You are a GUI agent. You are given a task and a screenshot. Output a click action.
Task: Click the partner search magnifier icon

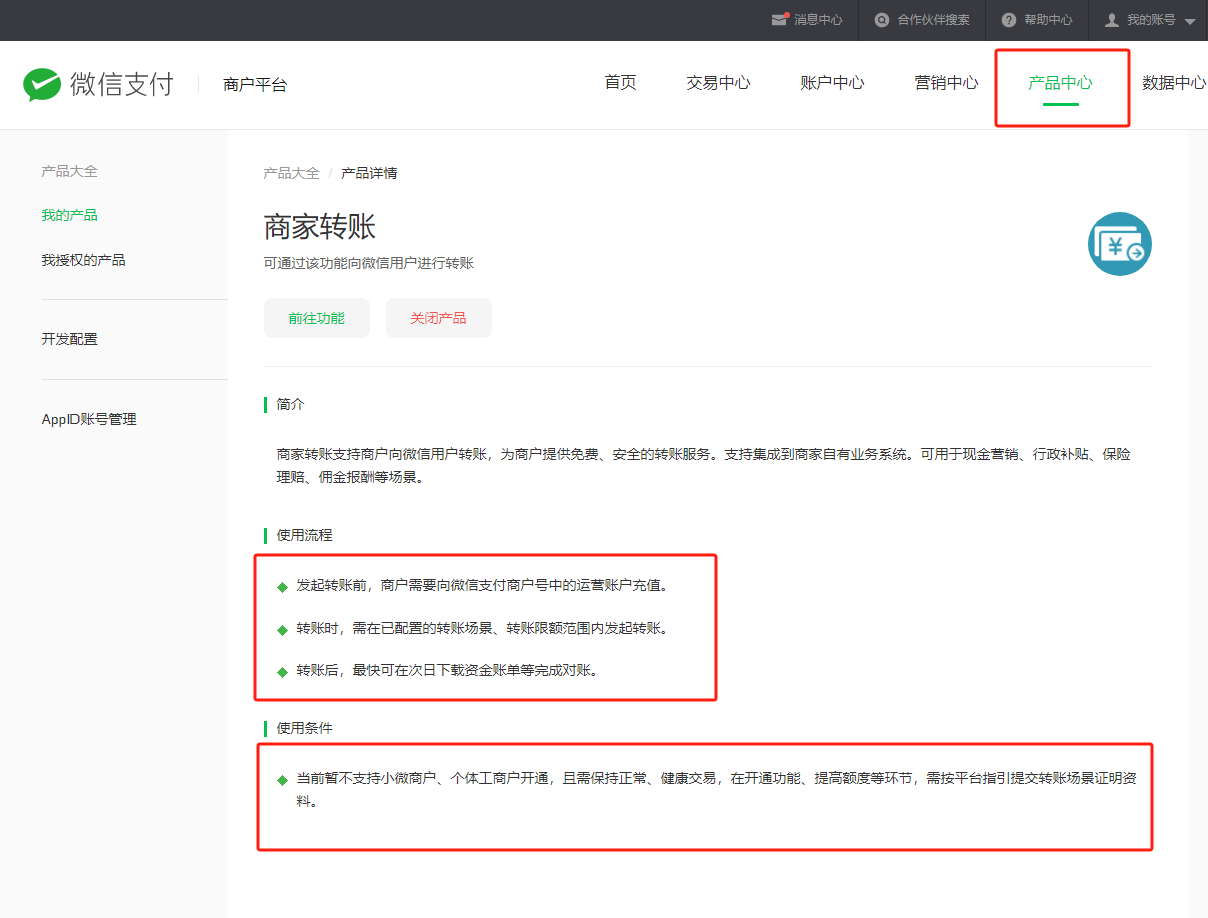pos(882,20)
